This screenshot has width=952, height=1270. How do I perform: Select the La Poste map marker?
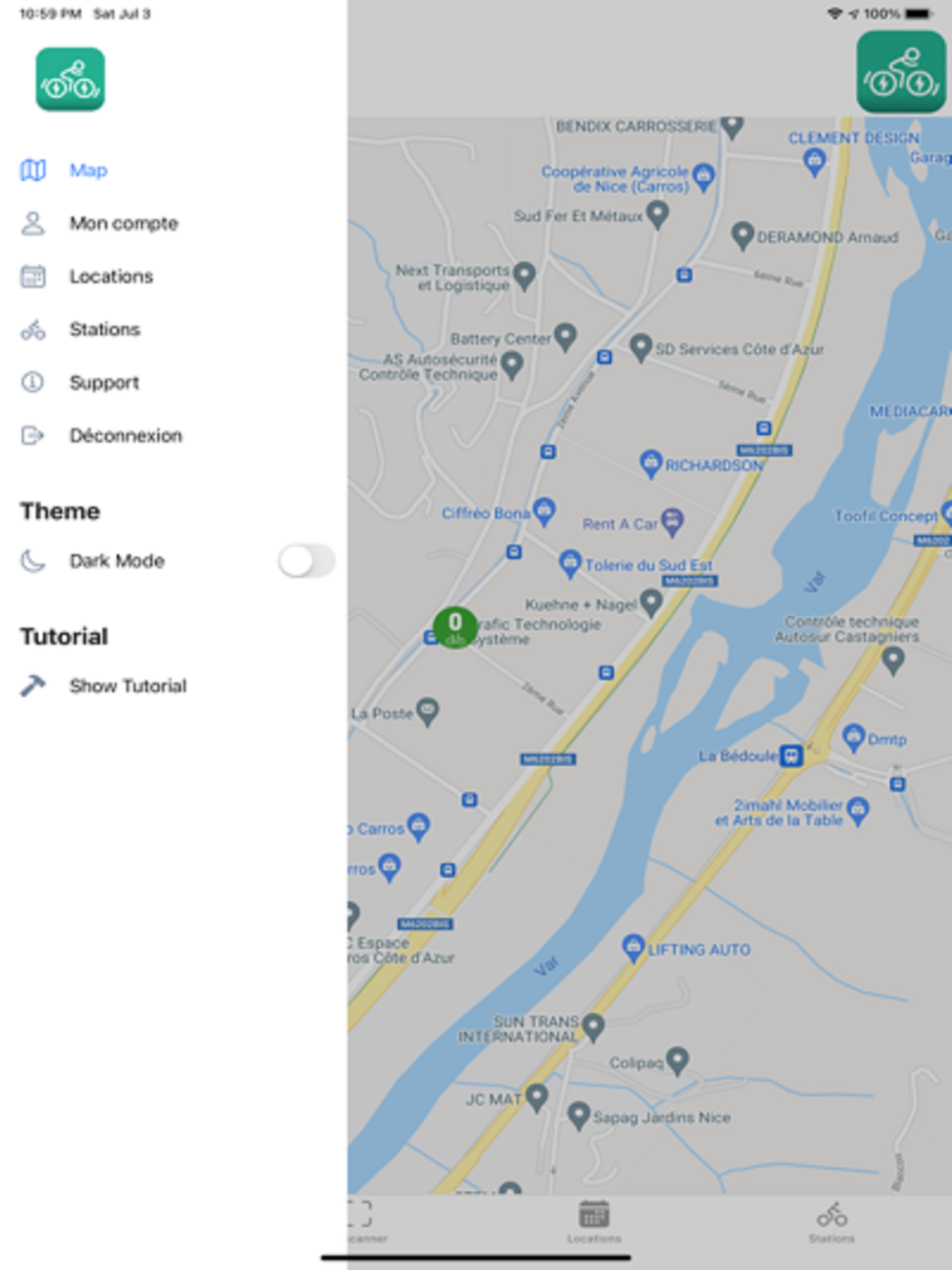(x=428, y=712)
